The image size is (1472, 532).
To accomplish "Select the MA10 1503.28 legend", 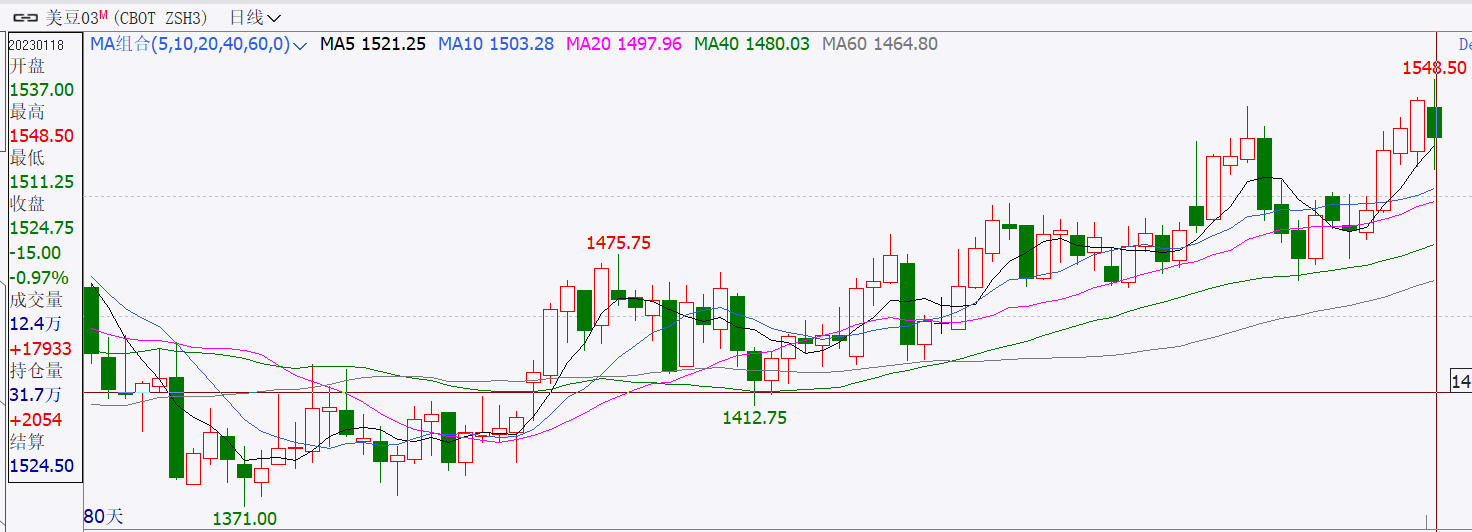I will (496, 44).
